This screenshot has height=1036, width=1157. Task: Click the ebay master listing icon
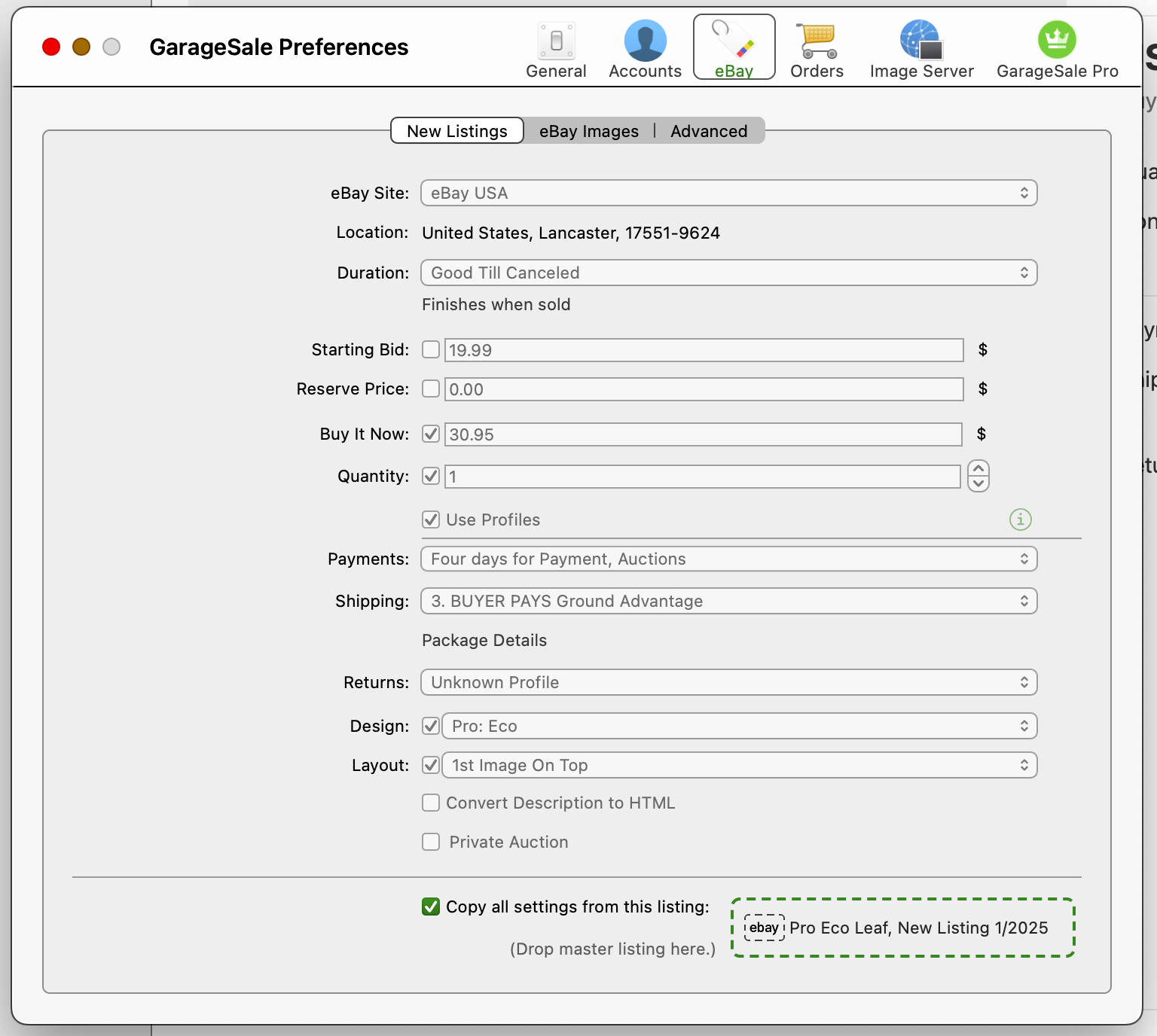(x=764, y=928)
